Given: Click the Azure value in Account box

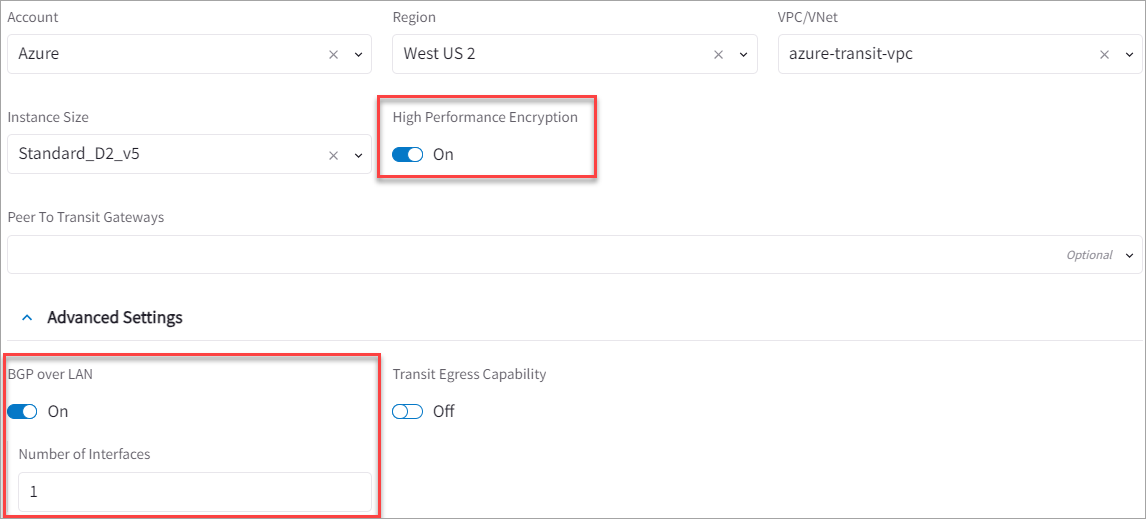Looking at the screenshot, I should 39,54.
